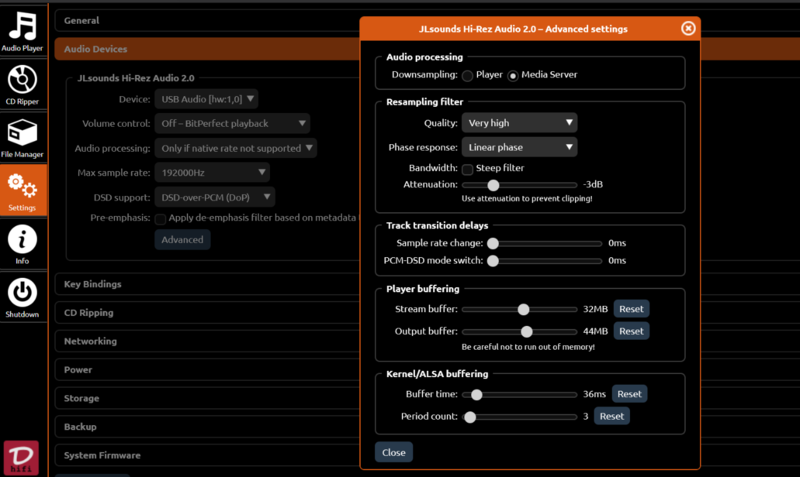Reset the Stream buffer value
800x477 pixels.
tap(631, 309)
